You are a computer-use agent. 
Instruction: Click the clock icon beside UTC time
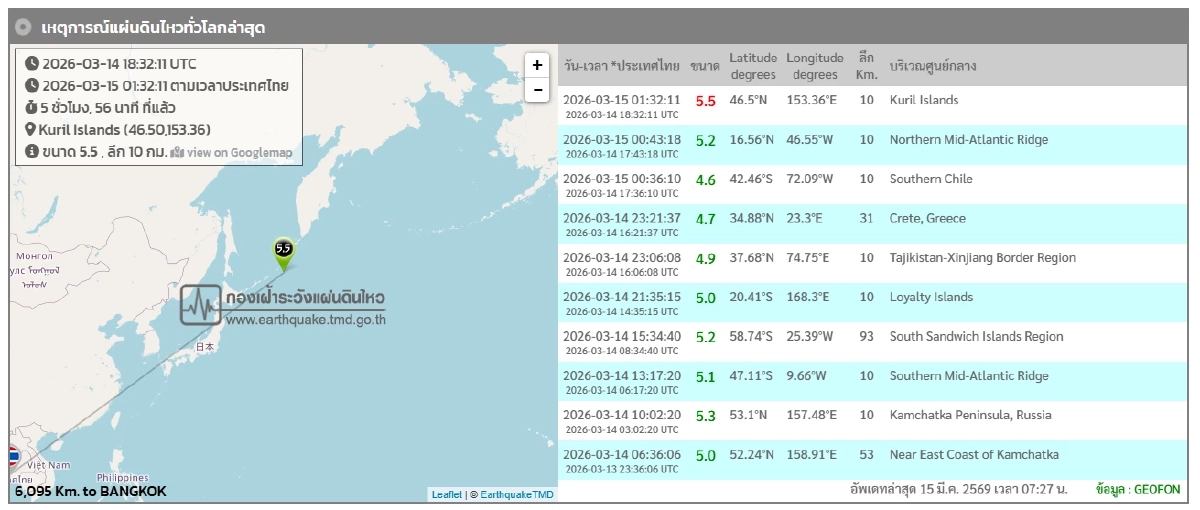[x=31, y=63]
